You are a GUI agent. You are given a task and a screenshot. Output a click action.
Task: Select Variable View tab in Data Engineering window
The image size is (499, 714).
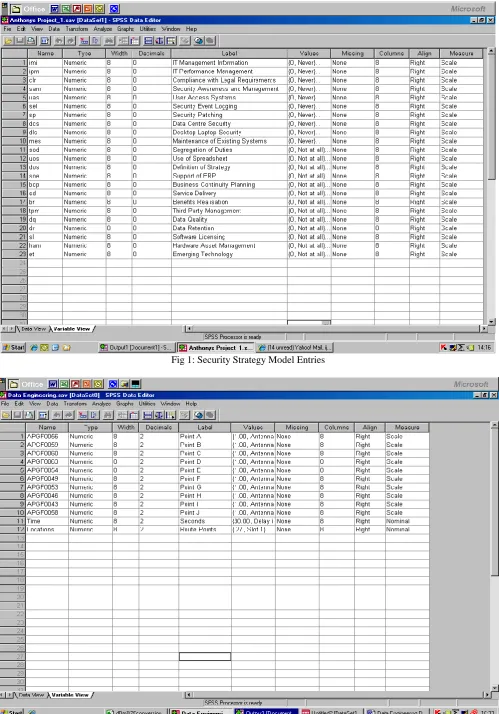[70, 695]
